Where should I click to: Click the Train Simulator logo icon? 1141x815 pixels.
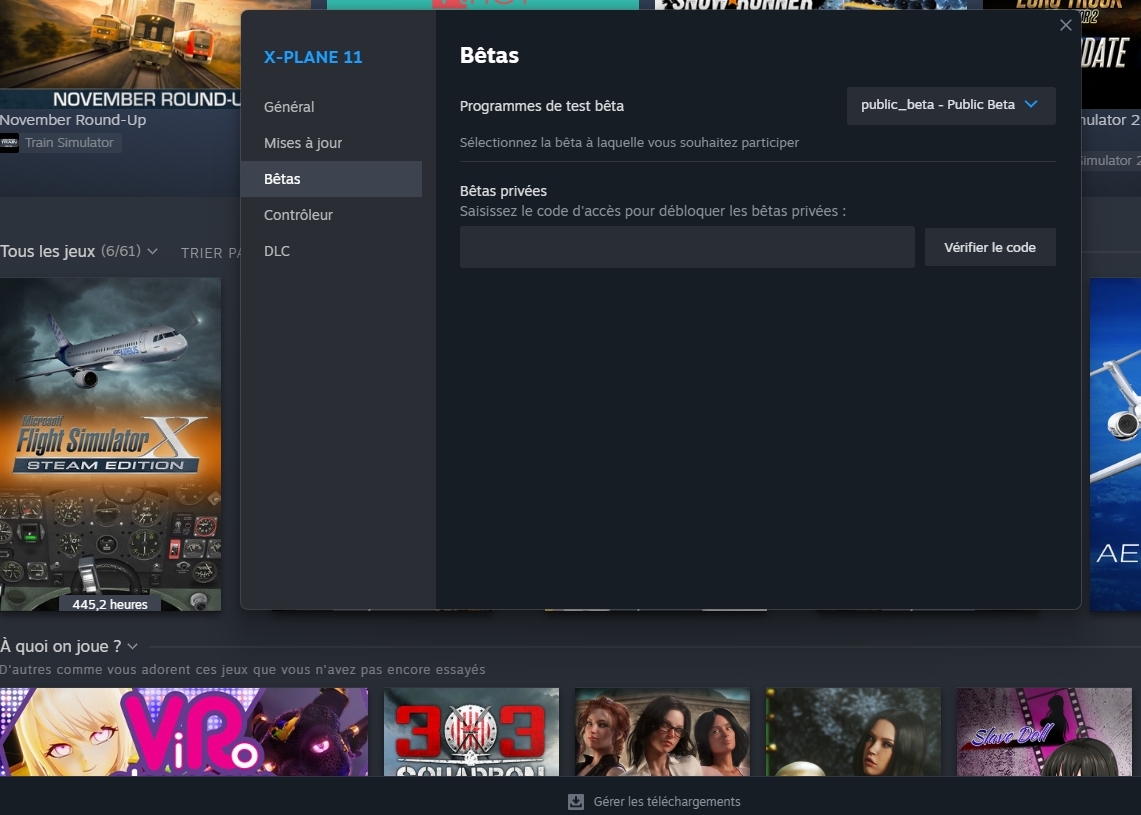click(x=9, y=143)
